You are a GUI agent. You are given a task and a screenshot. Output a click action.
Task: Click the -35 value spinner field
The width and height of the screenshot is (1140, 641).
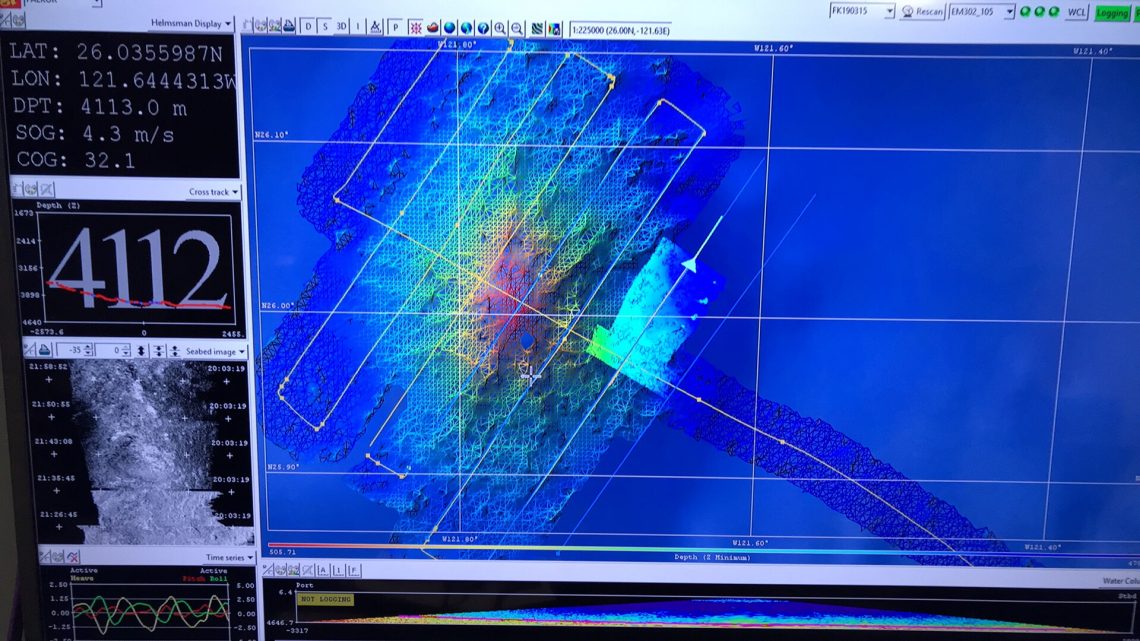click(76, 350)
